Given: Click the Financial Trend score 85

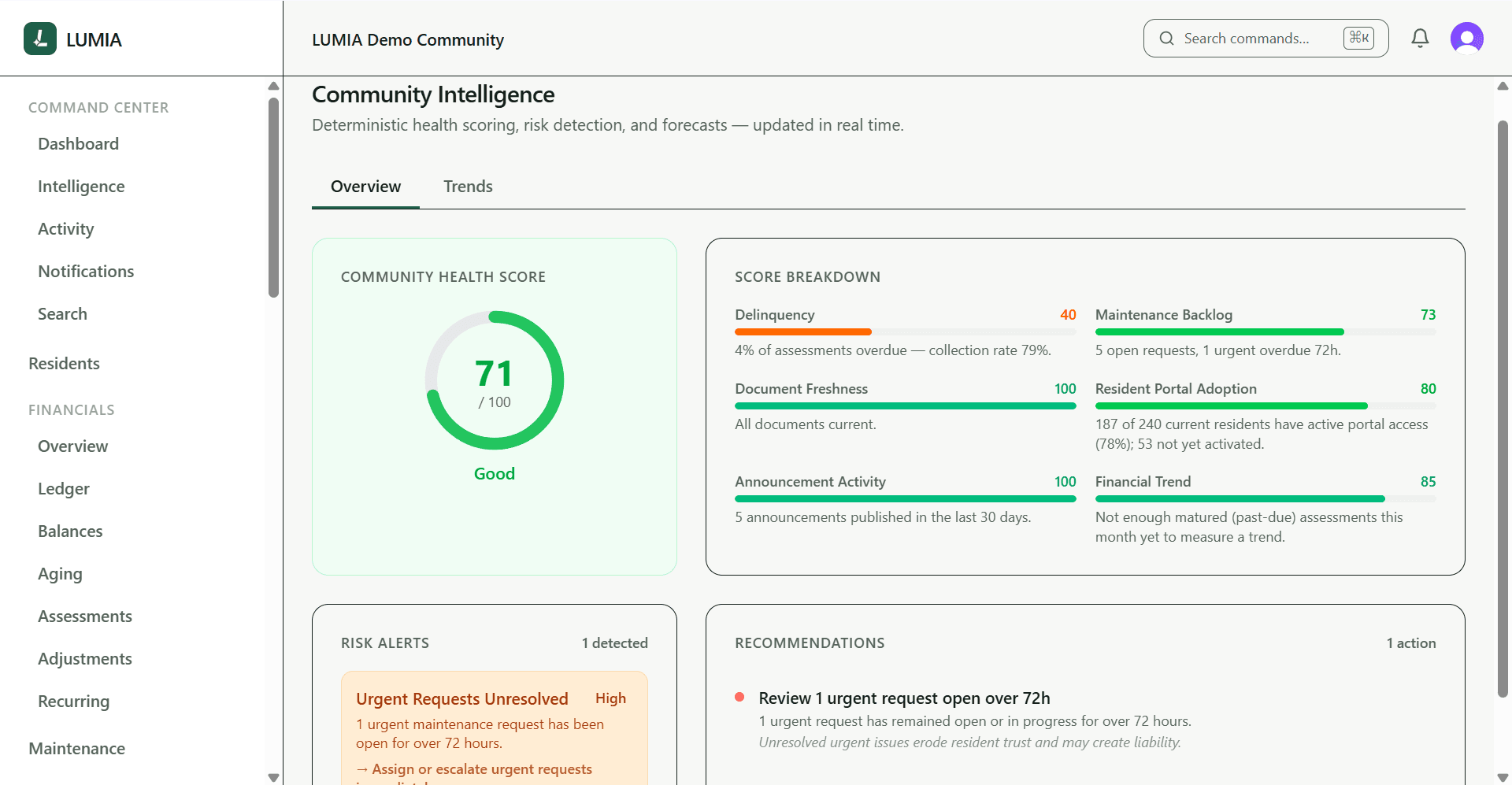Looking at the screenshot, I should point(1428,482).
